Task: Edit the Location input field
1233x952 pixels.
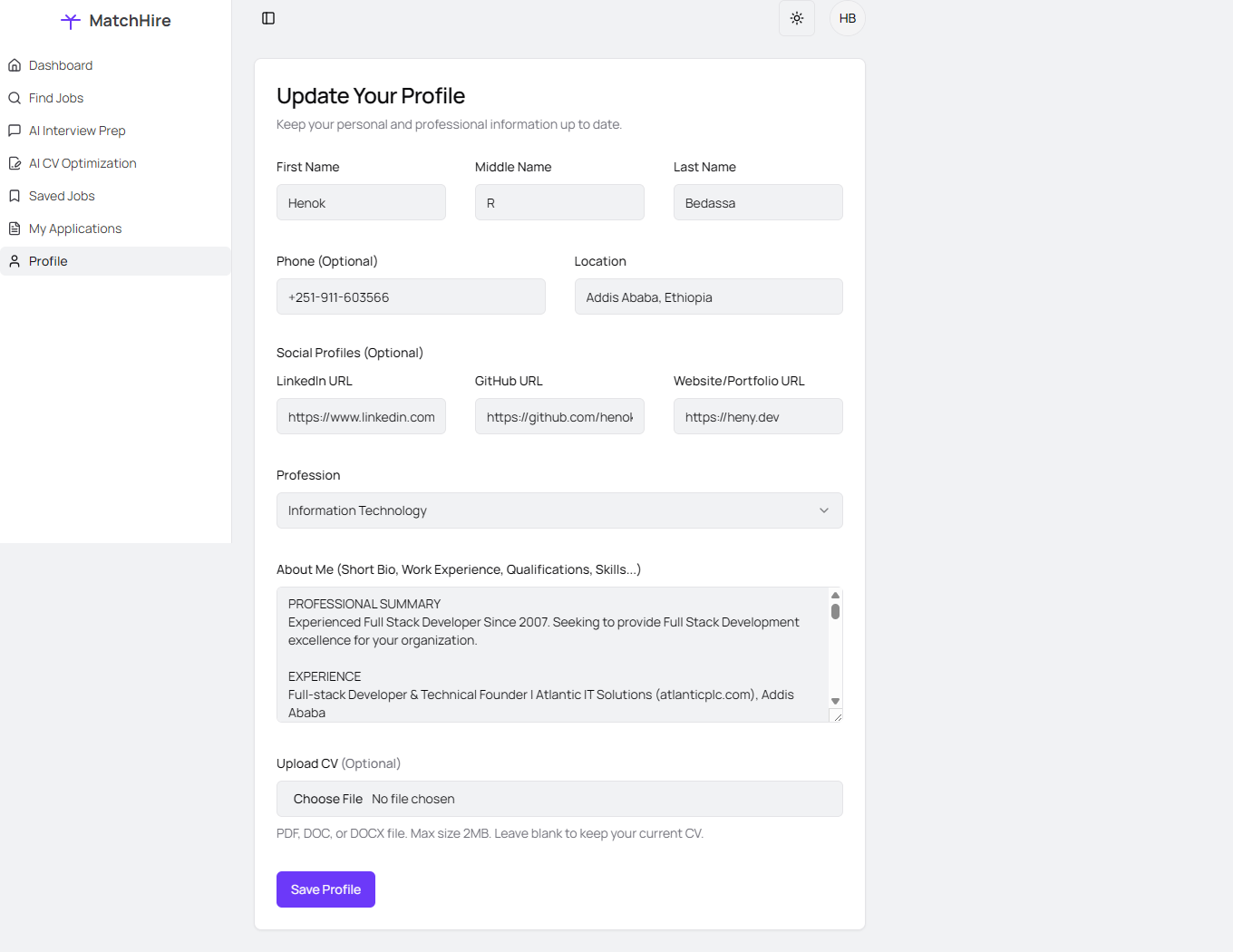Action: point(708,296)
